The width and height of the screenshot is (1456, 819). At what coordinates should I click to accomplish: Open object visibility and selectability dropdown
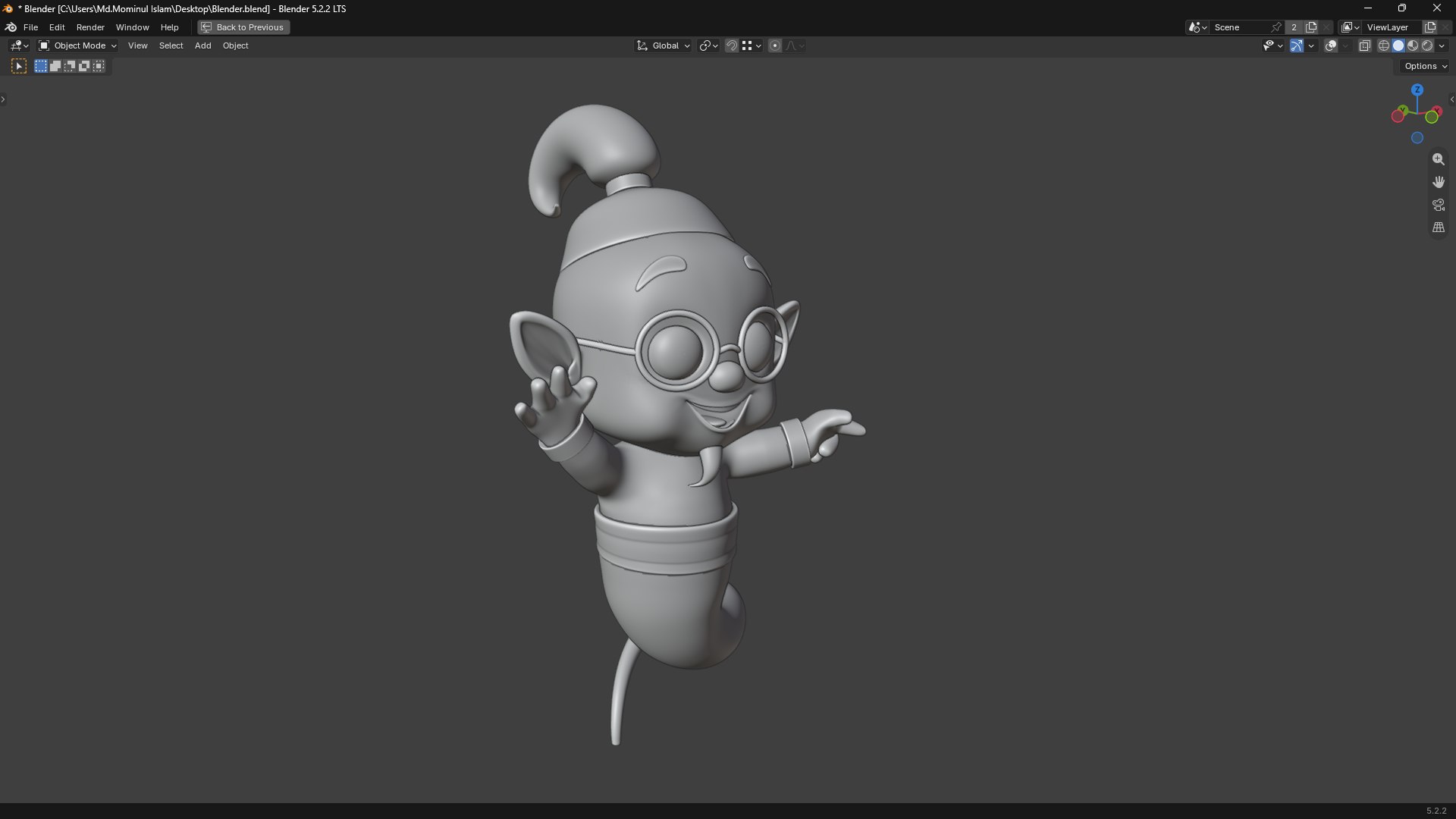1272,45
